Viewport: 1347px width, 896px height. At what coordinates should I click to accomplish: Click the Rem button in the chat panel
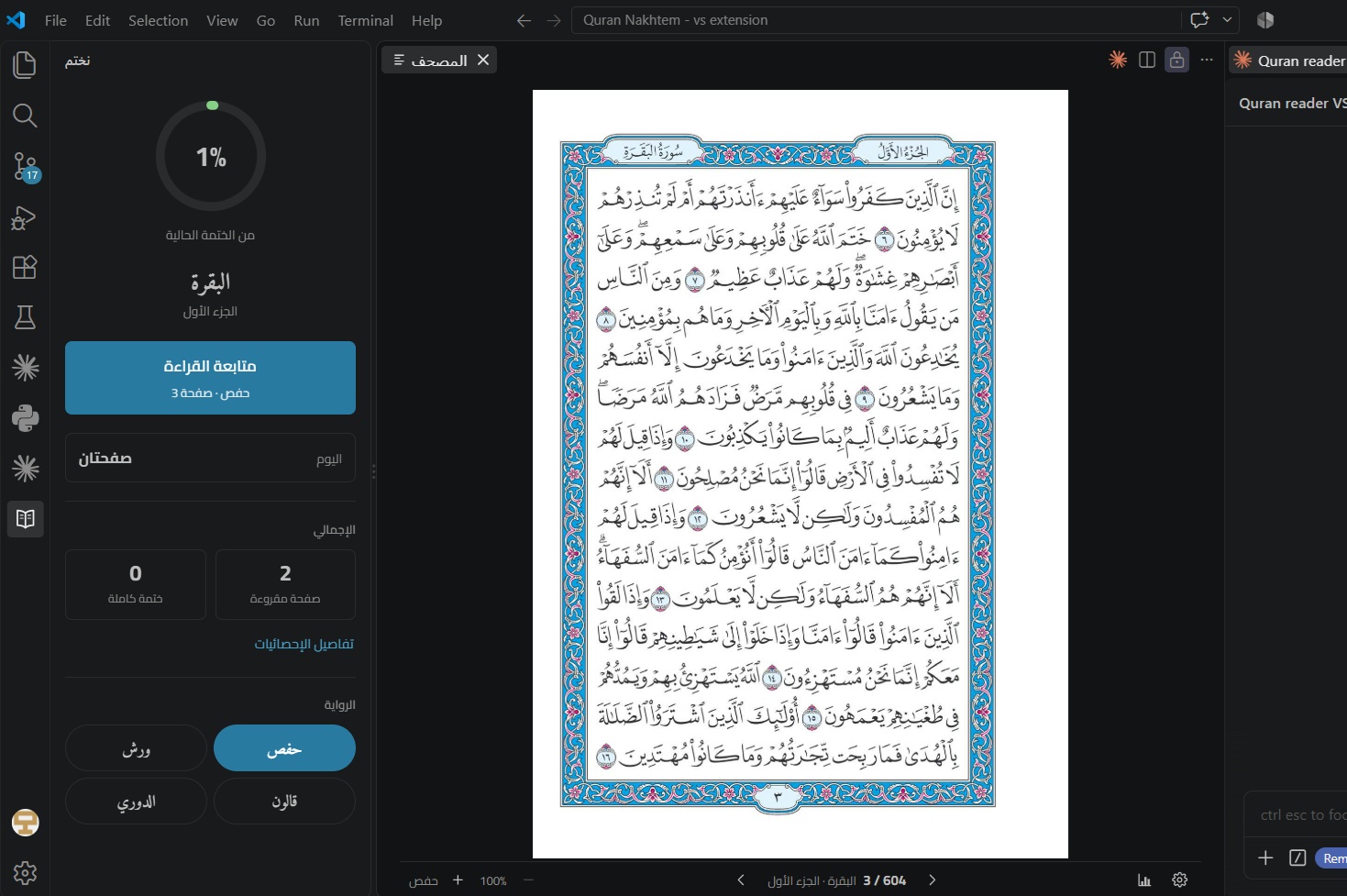[1331, 858]
